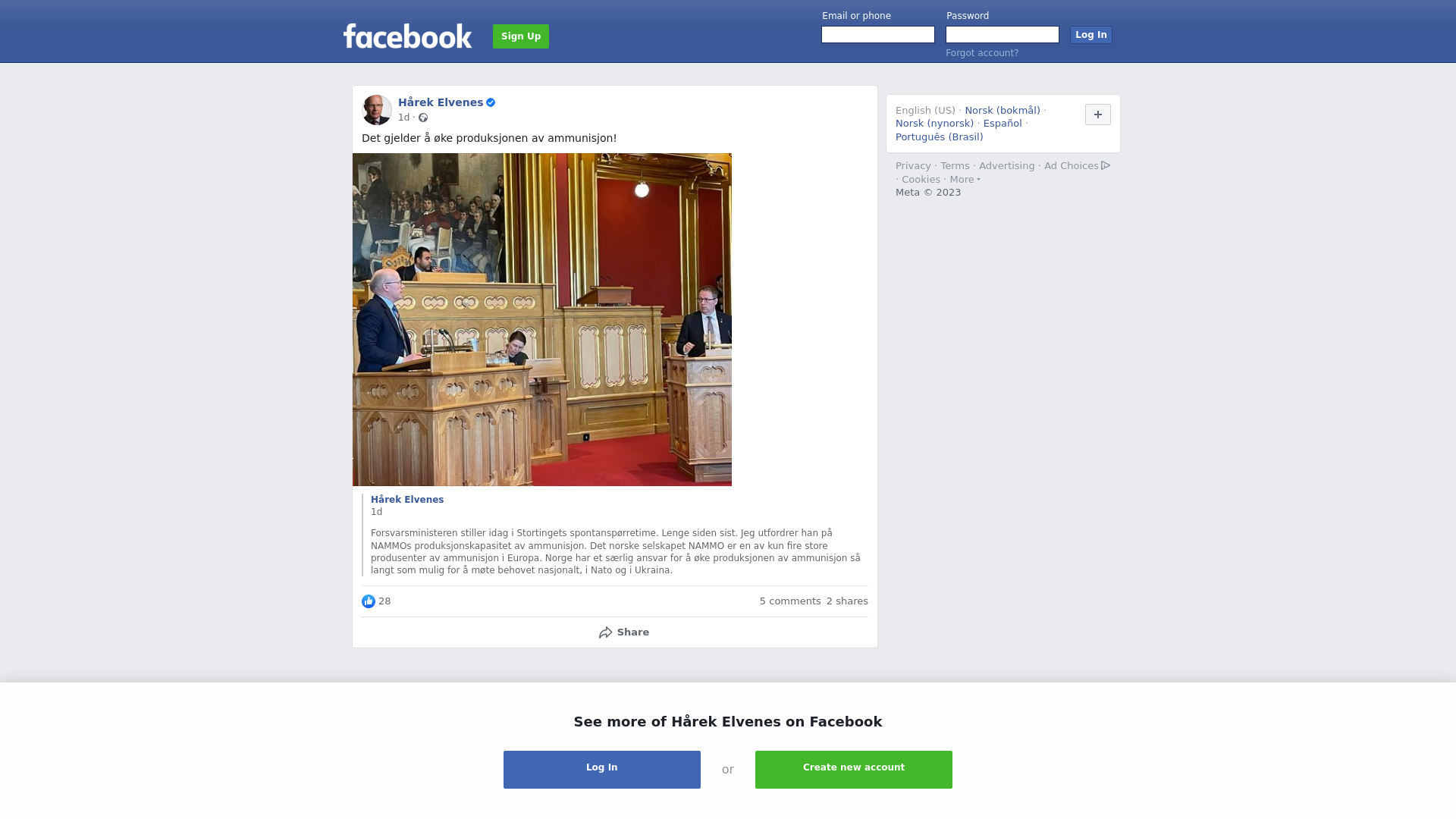Click the public globe privacy icon

pyautogui.click(x=423, y=118)
